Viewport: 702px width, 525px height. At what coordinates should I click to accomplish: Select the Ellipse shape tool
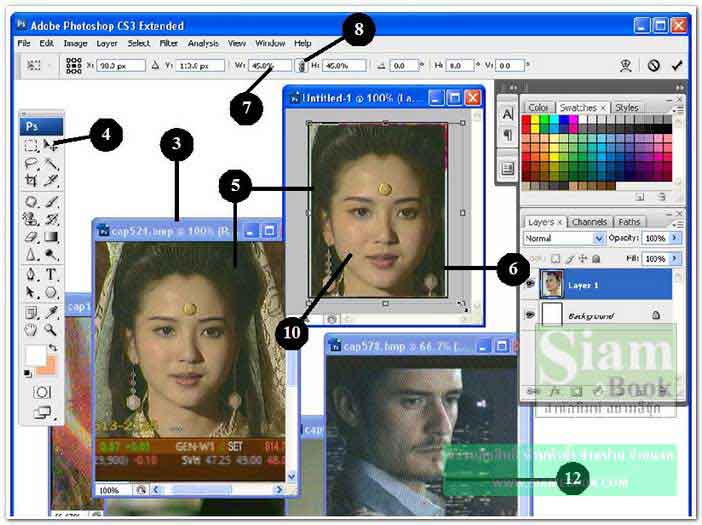click(51, 292)
